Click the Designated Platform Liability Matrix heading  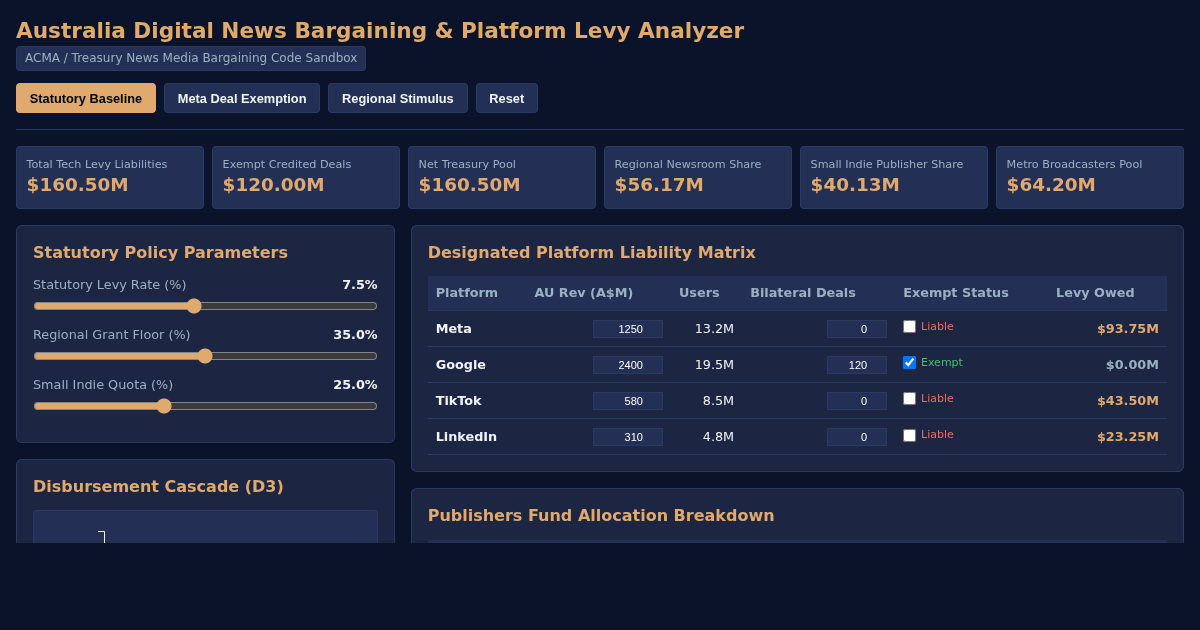pos(592,253)
